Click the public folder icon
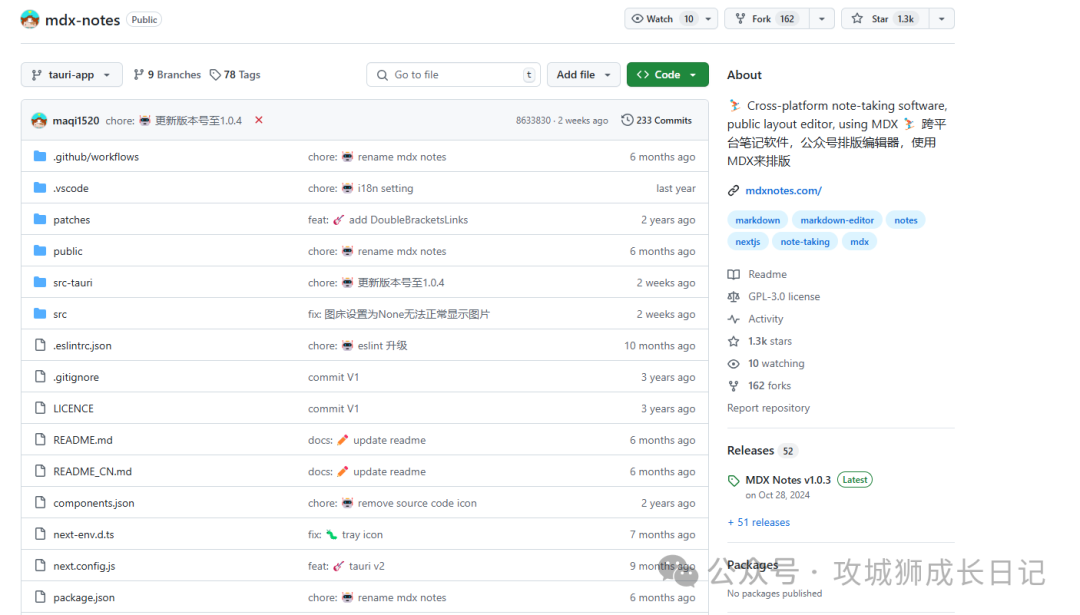1080x615 pixels. tap(40, 251)
